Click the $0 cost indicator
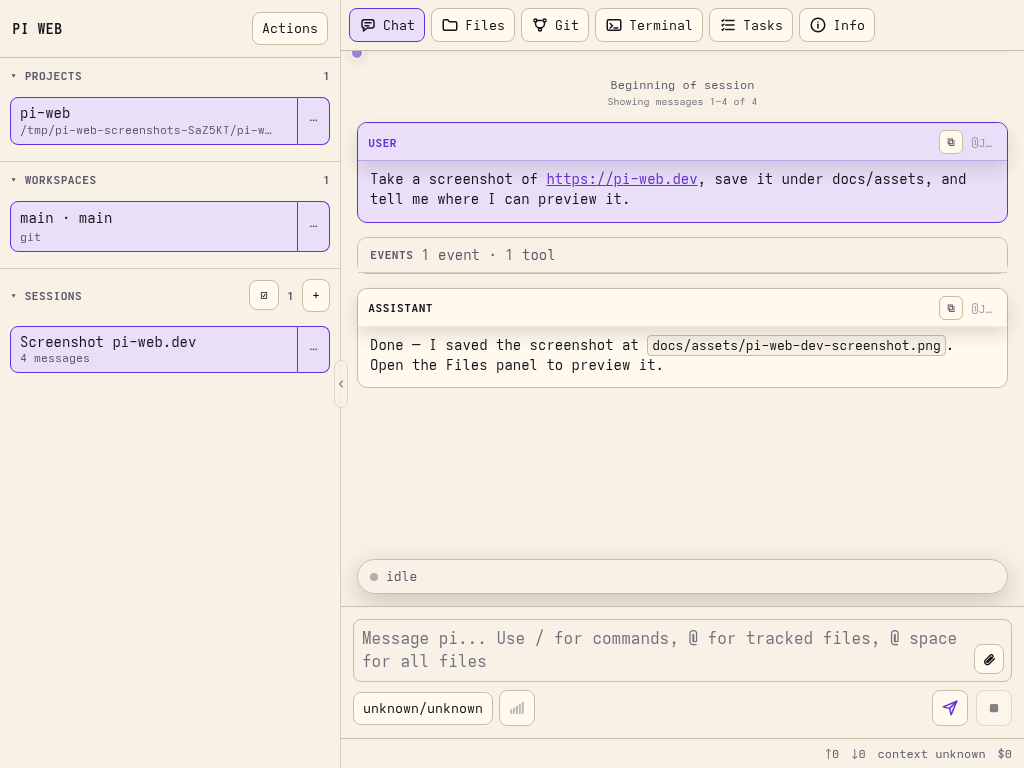This screenshot has height=768, width=1024. [x=1004, y=754]
